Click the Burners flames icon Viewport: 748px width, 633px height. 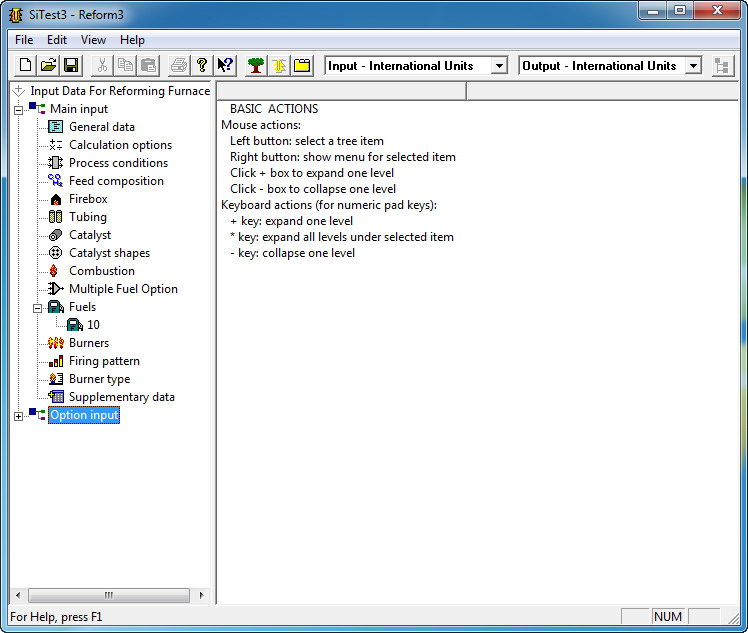[55, 343]
